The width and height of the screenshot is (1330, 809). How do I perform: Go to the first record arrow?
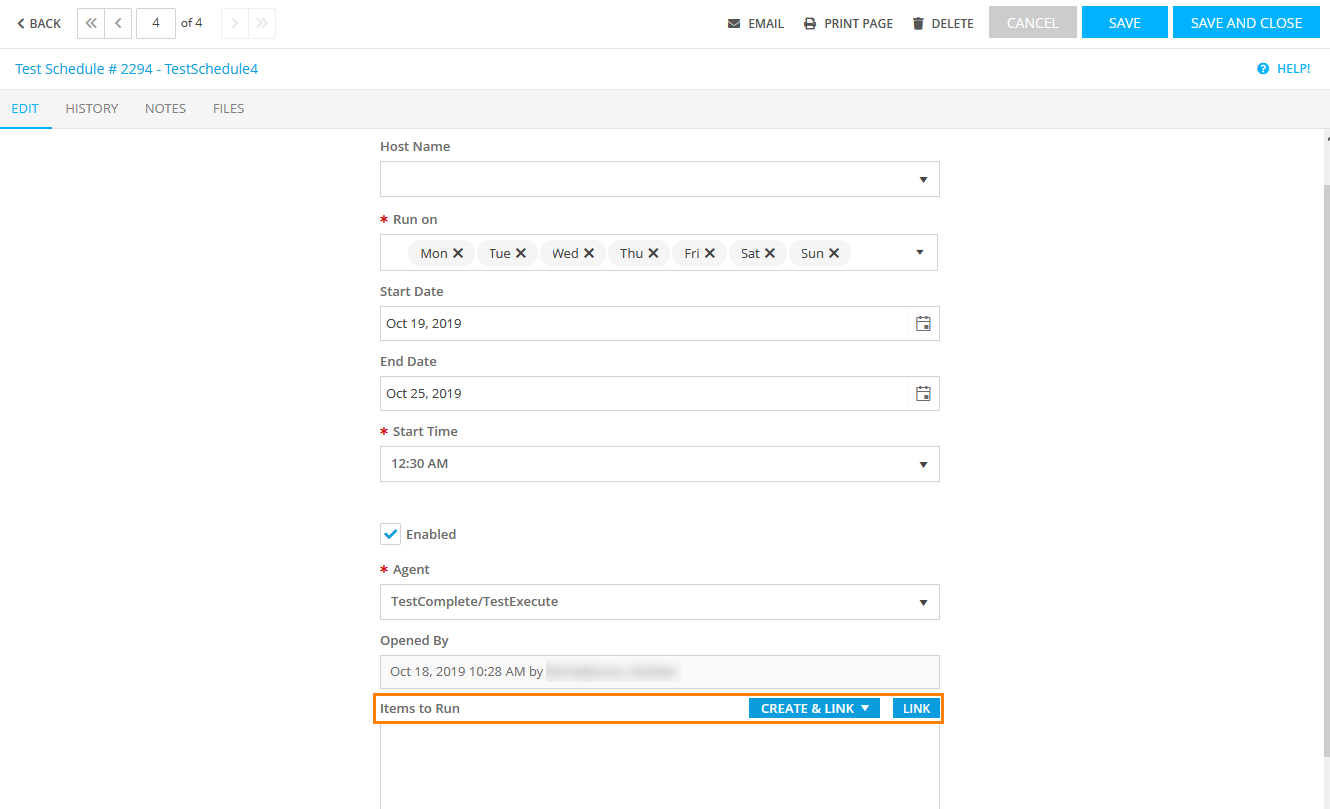click(x=91, y=23)
